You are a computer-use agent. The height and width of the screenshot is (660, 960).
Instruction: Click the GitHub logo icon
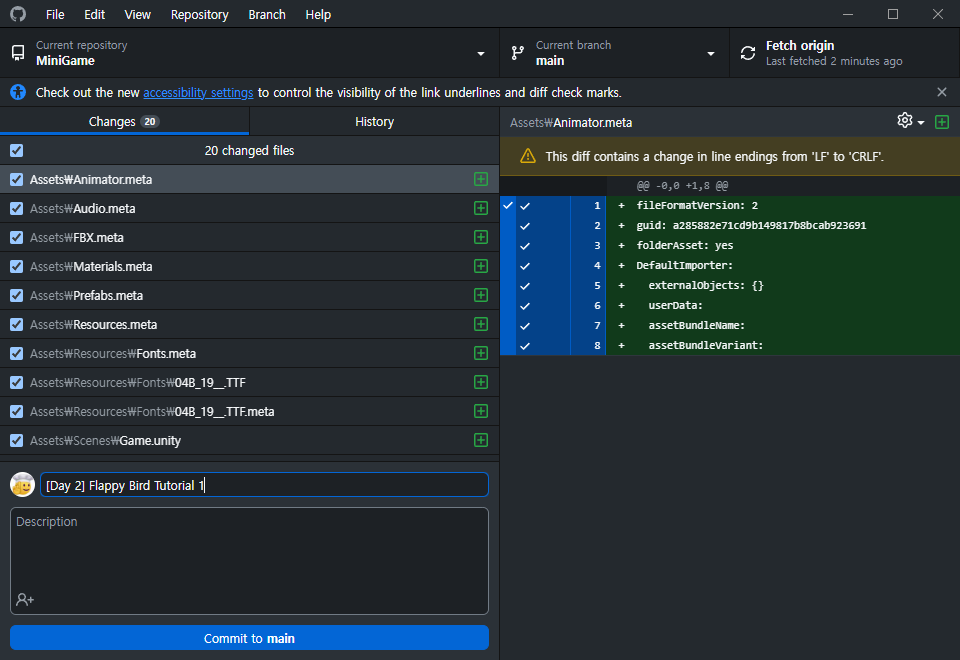point(18,14)
